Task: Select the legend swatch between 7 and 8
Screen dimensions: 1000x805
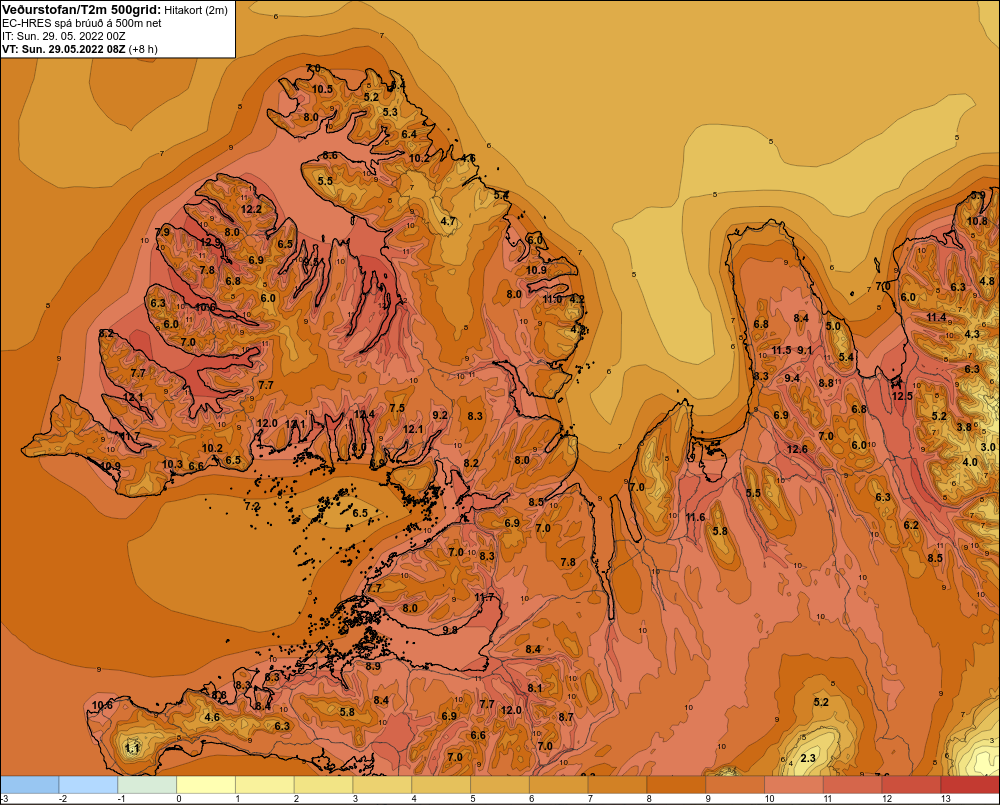Action: pos(617,785)
